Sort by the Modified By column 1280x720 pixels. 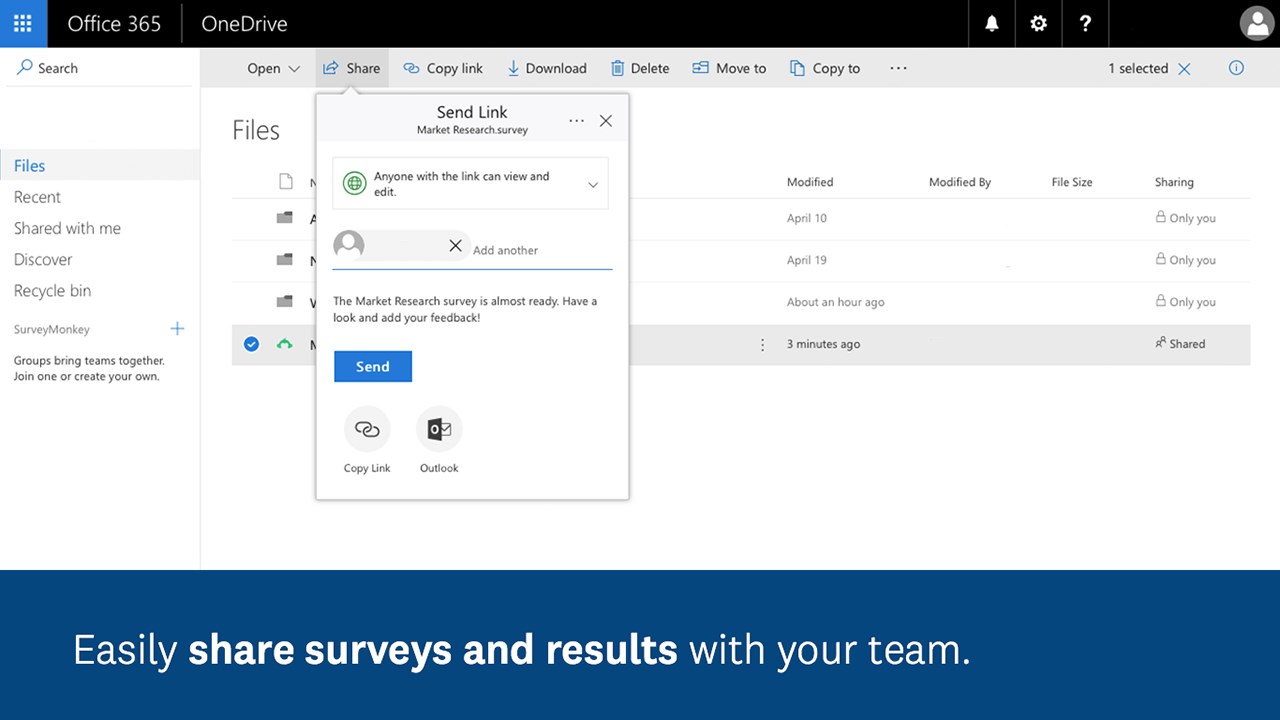(x=960, y=182)
